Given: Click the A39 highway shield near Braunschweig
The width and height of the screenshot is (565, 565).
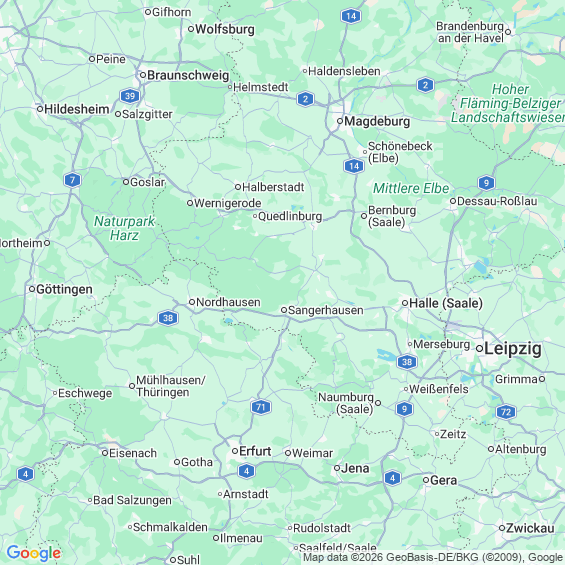Looking at the screenshot, I should tap(130, 96).
